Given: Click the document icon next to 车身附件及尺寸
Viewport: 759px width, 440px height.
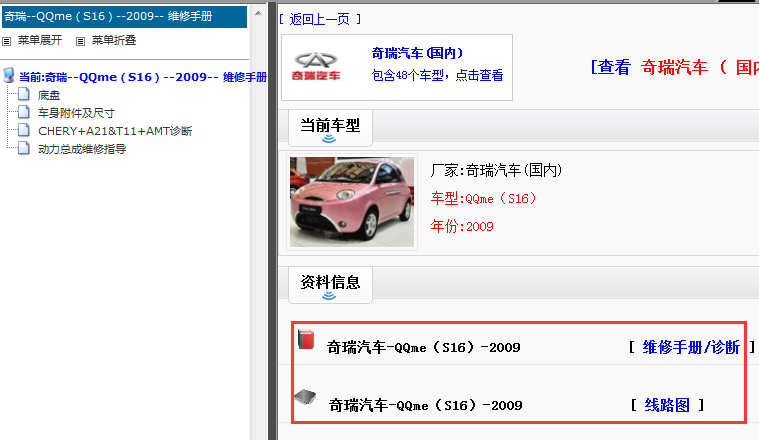Looking at the screenshot, I should tap(24, 112).
